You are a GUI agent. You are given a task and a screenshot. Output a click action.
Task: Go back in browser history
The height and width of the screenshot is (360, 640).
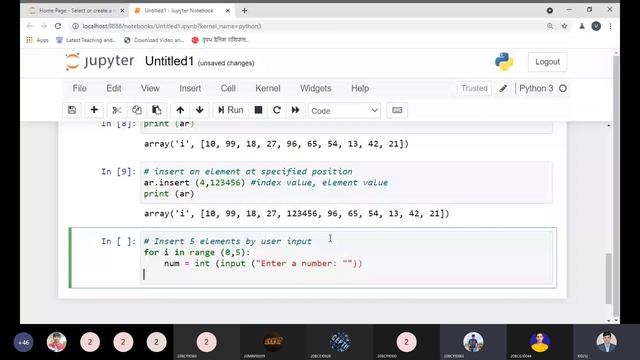[x=30, y=26]
